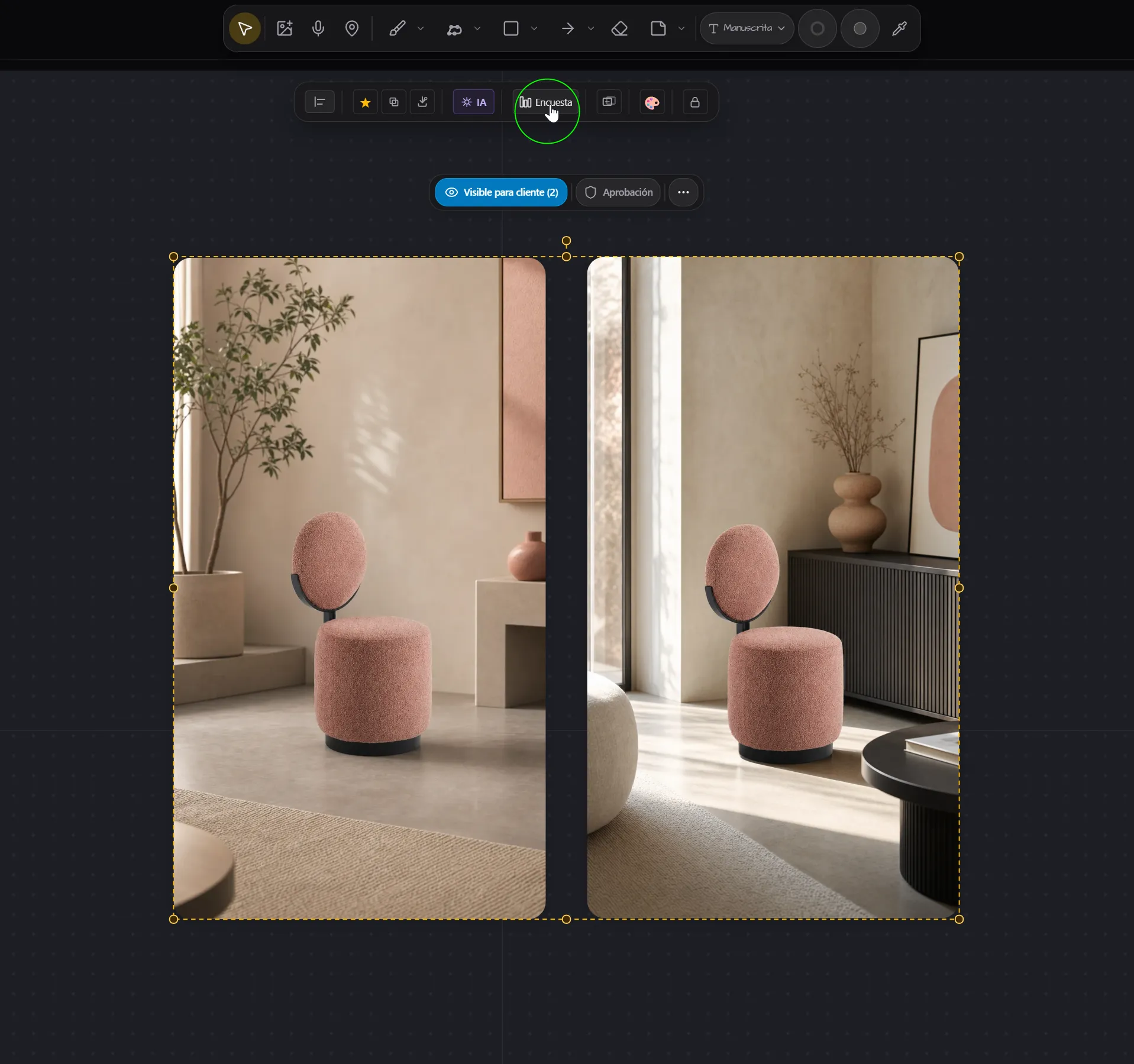This screenshot has height=1064, width=1134.
Task: Expand the cloud tool options chevron
Action: [477, 28]
